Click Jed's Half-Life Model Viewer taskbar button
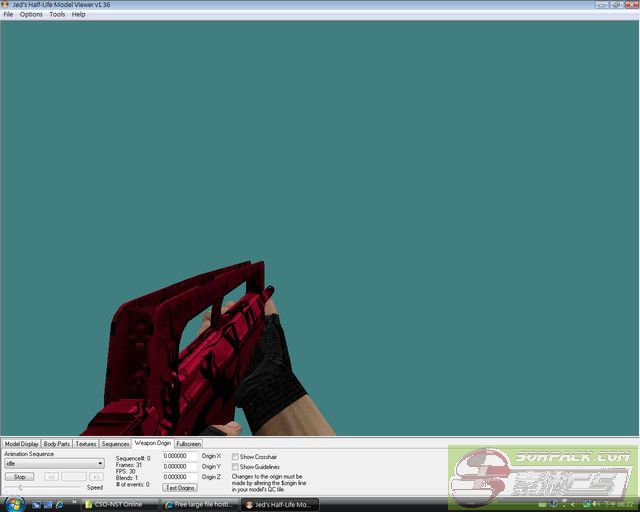 280,505
